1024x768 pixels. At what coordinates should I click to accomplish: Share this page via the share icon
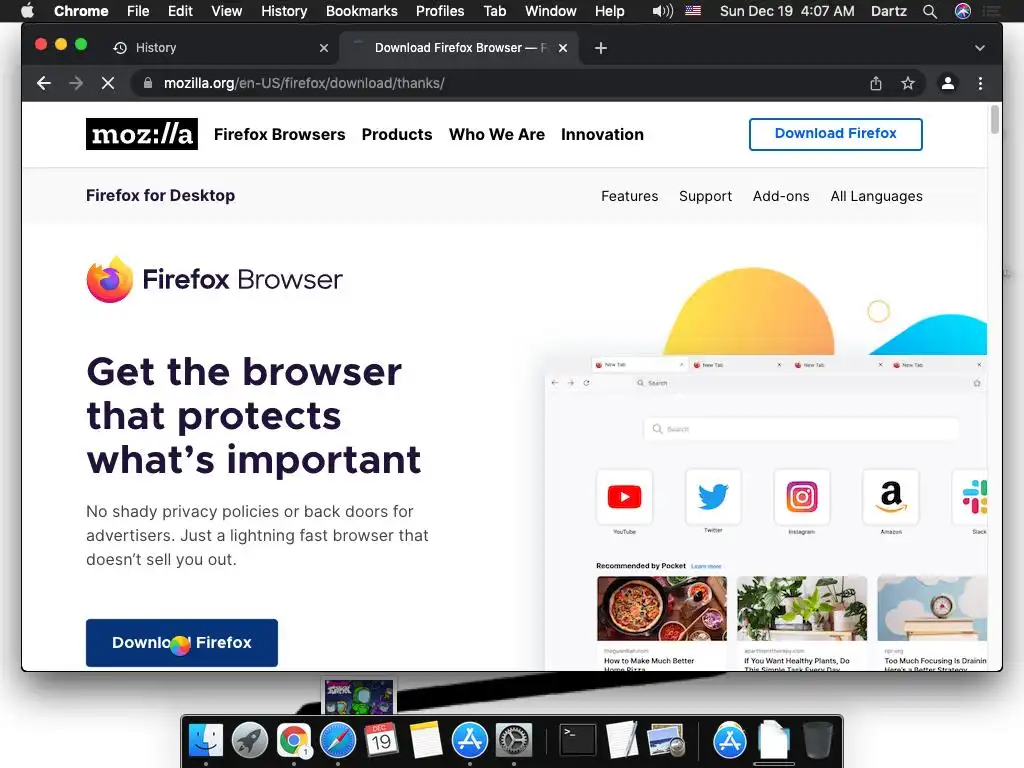coord(876,83)
